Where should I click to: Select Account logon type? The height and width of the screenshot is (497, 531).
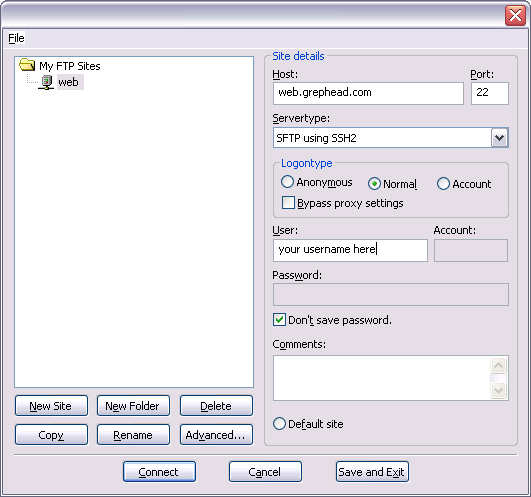[x=443, y=184]
